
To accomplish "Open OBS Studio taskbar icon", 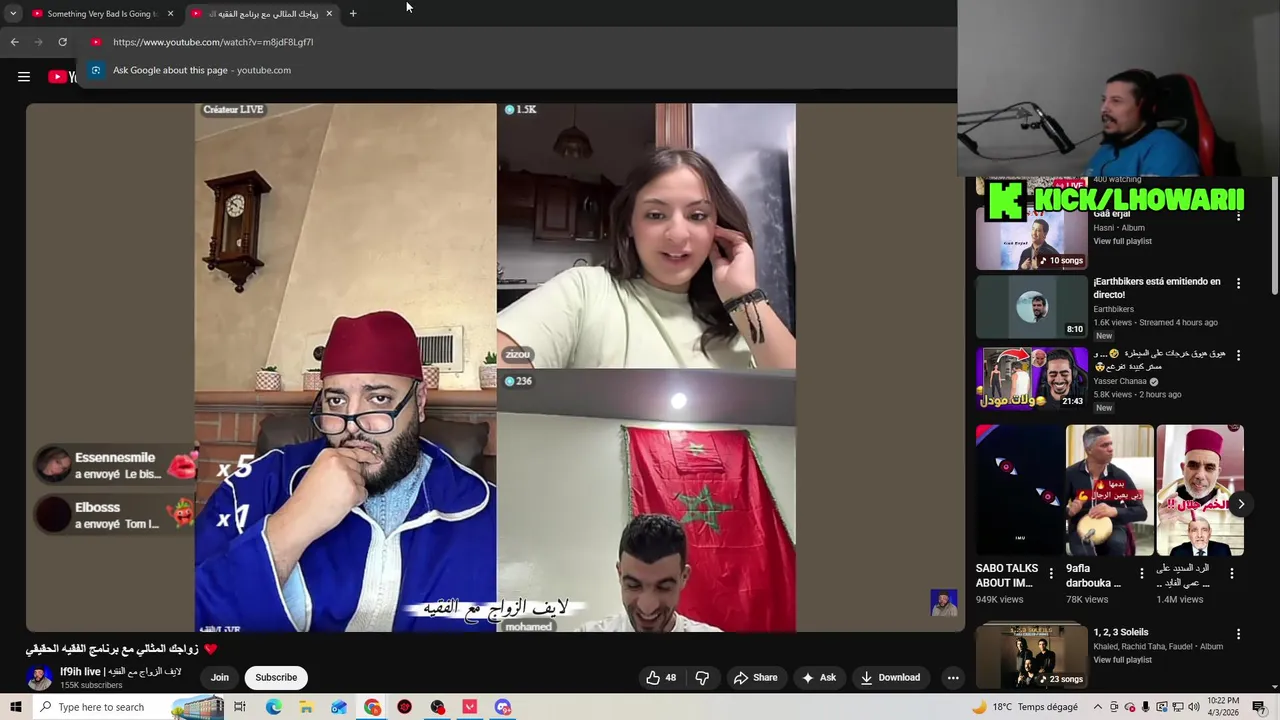I will [438, 707].
